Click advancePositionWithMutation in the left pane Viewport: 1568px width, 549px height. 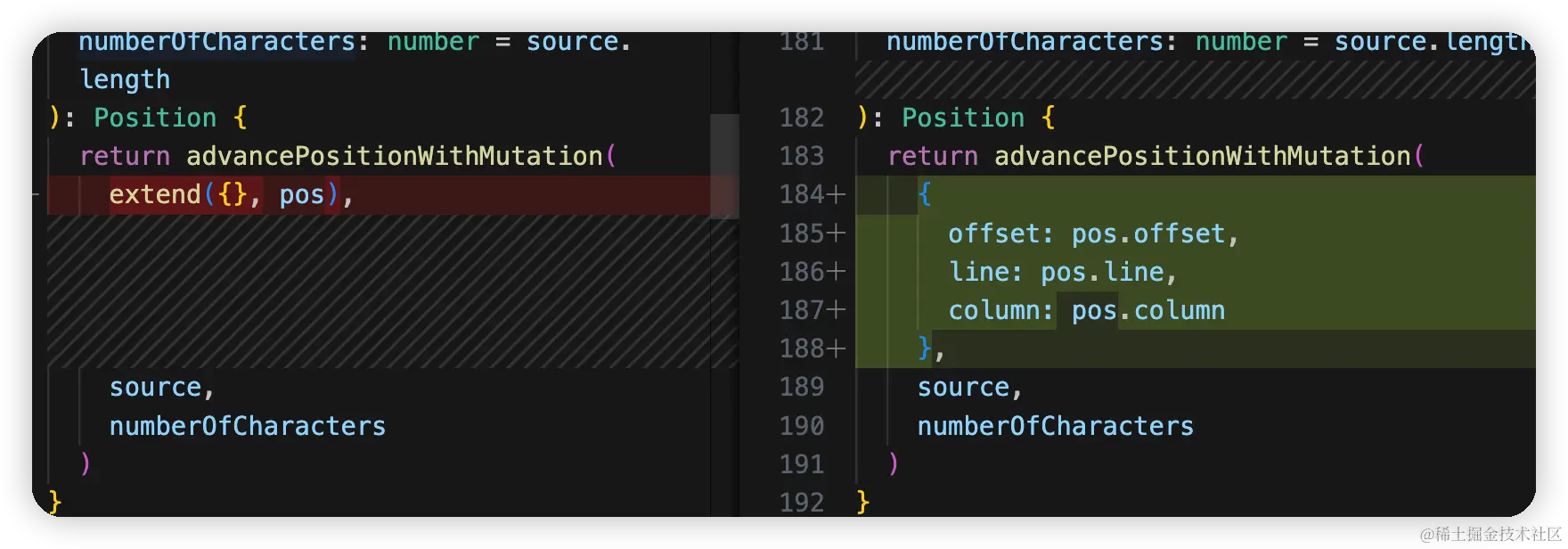coord(394,156)
